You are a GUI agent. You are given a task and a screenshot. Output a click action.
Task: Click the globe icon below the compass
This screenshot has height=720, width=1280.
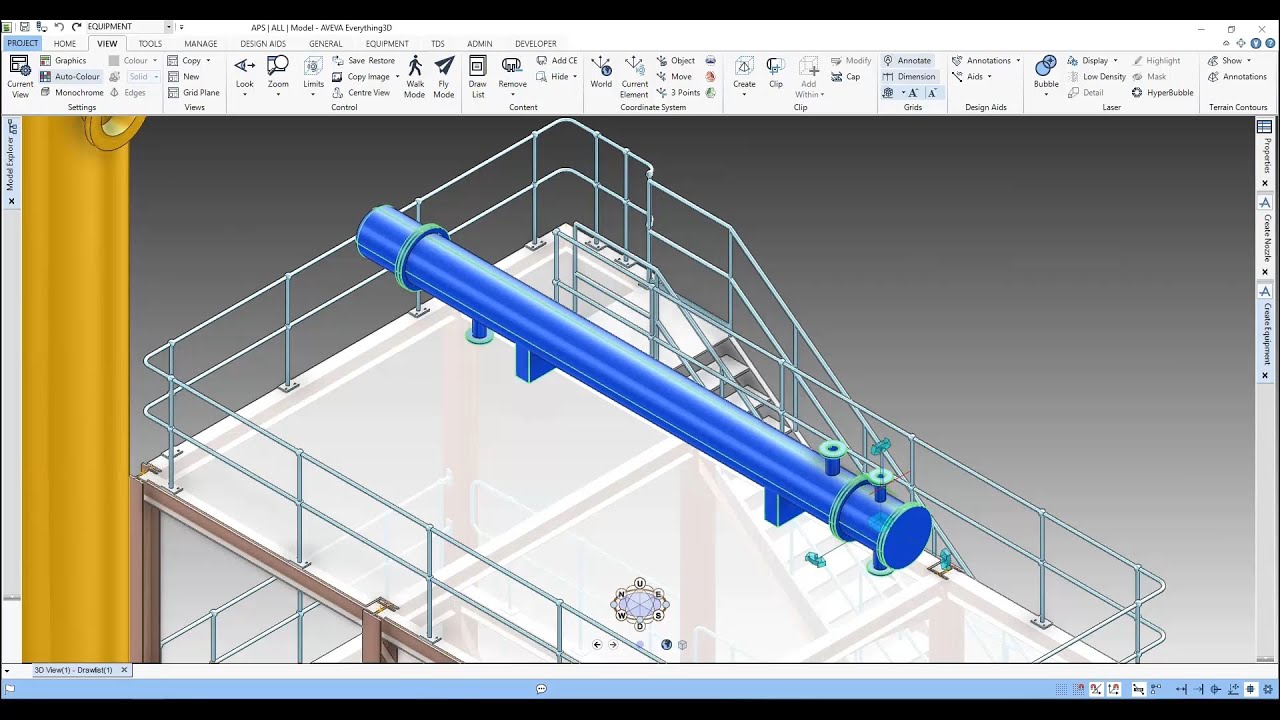point(666,645)
